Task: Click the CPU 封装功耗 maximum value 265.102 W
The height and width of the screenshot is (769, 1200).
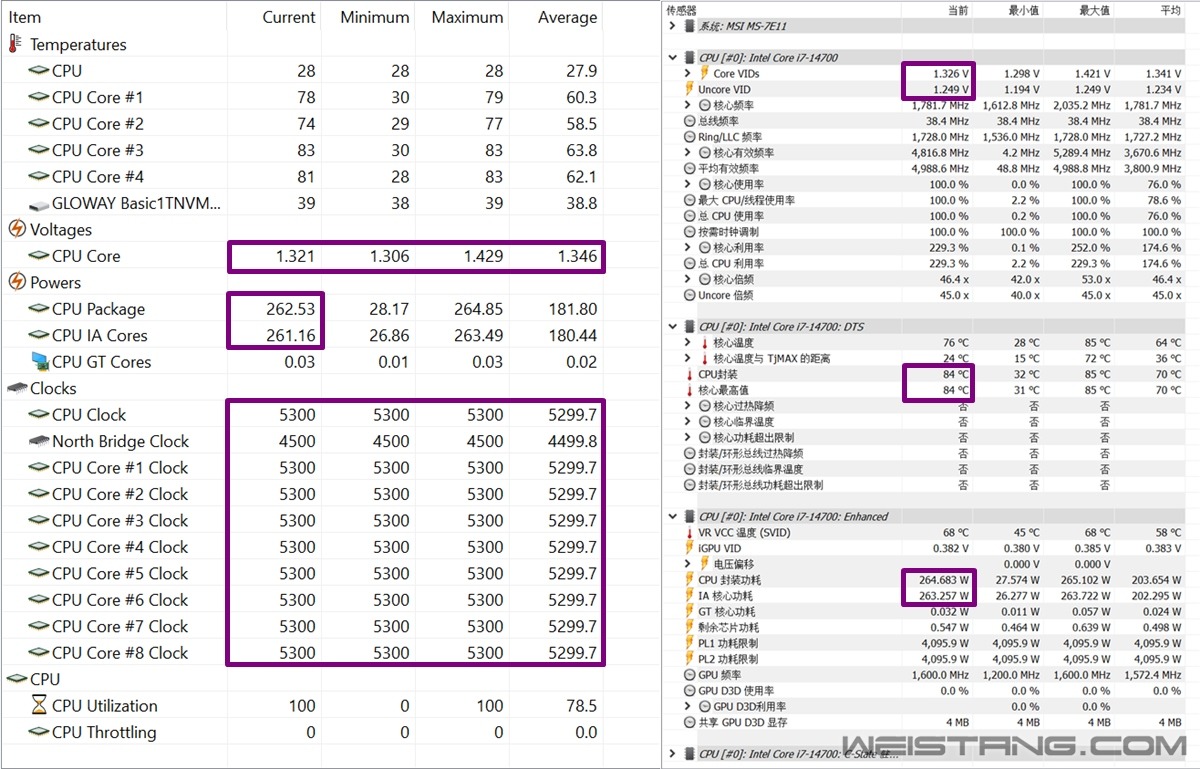Action: 1082,580
